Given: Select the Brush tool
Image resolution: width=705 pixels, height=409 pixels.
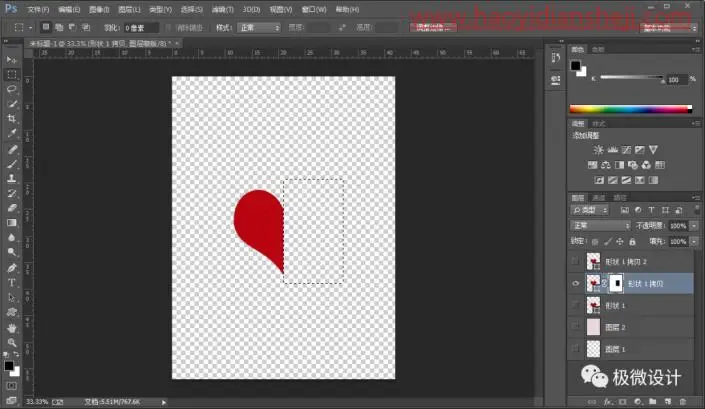Looking at the screenshot, I should click(12, 164).
